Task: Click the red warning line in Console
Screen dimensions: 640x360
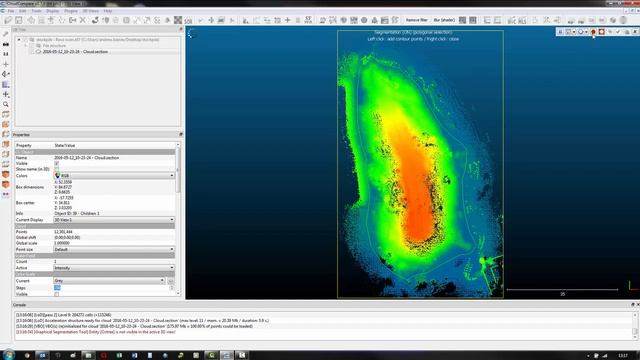Action: tap(96, 332)
